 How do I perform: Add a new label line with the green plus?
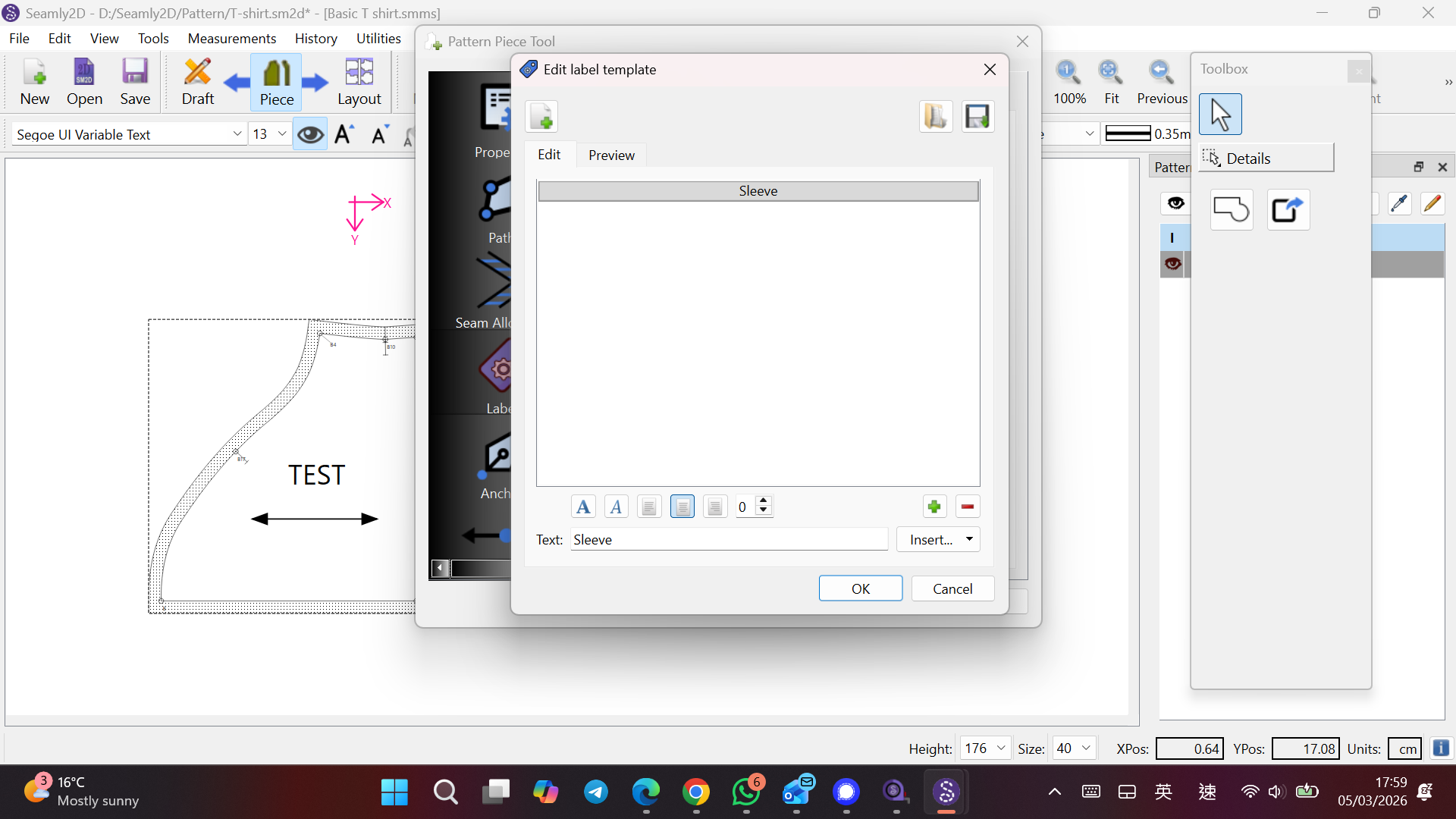click(934, 507)
